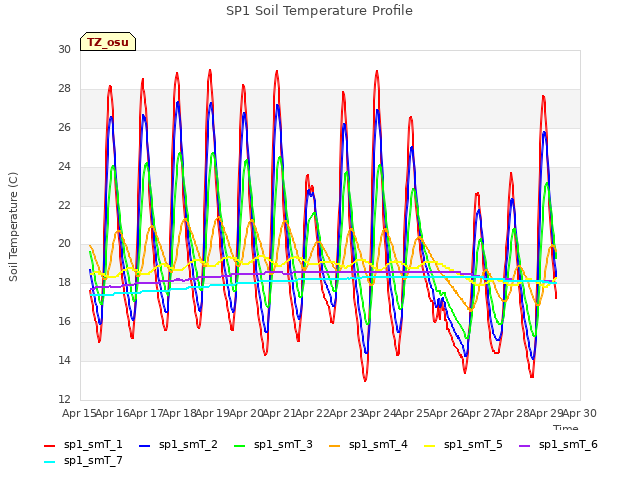Click the Apr 18 x-axis tick label
This screenshot has height=480, width=640.
pos(180,414)
